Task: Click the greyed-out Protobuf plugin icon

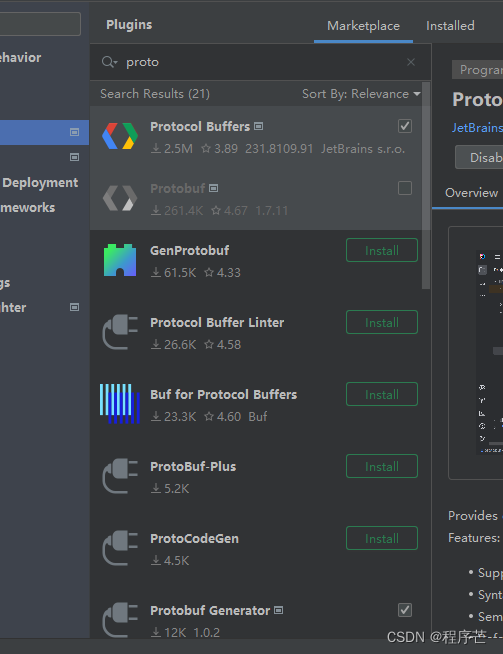Action: [120, 198]
